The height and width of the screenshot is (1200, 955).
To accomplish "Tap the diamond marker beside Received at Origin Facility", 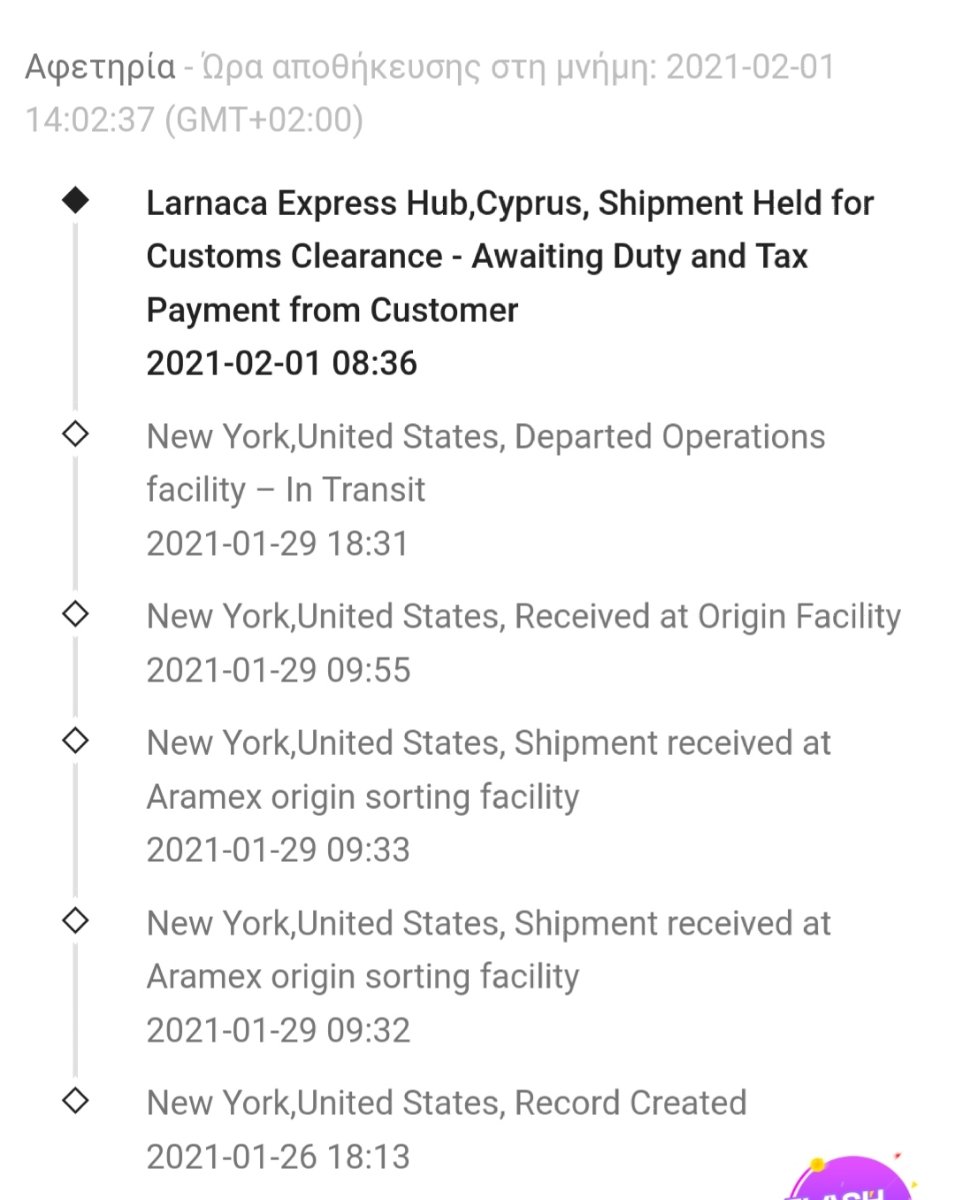I will pos(75,614).
